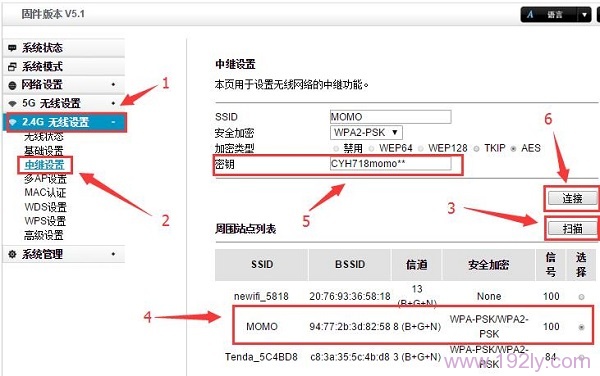
Task: Click the SSID input field
Action: (x=391, y=117)
